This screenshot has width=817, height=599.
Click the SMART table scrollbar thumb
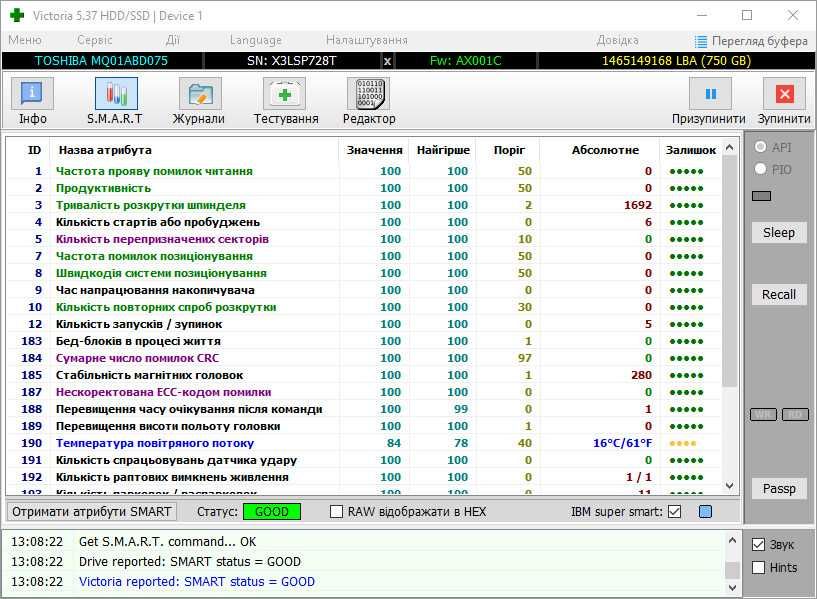pyautogui.click(x=730, y=271)
